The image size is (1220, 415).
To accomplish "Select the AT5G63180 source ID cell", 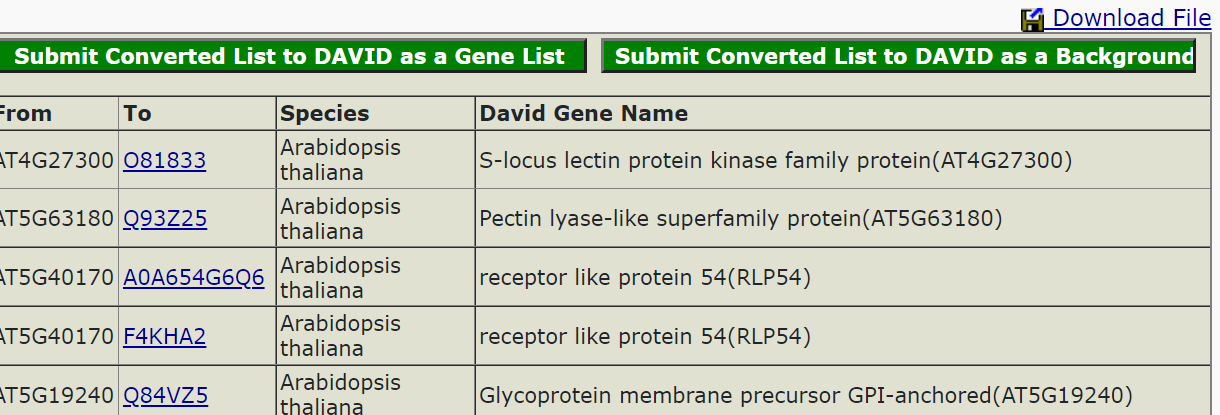I will tap(55, 219).
